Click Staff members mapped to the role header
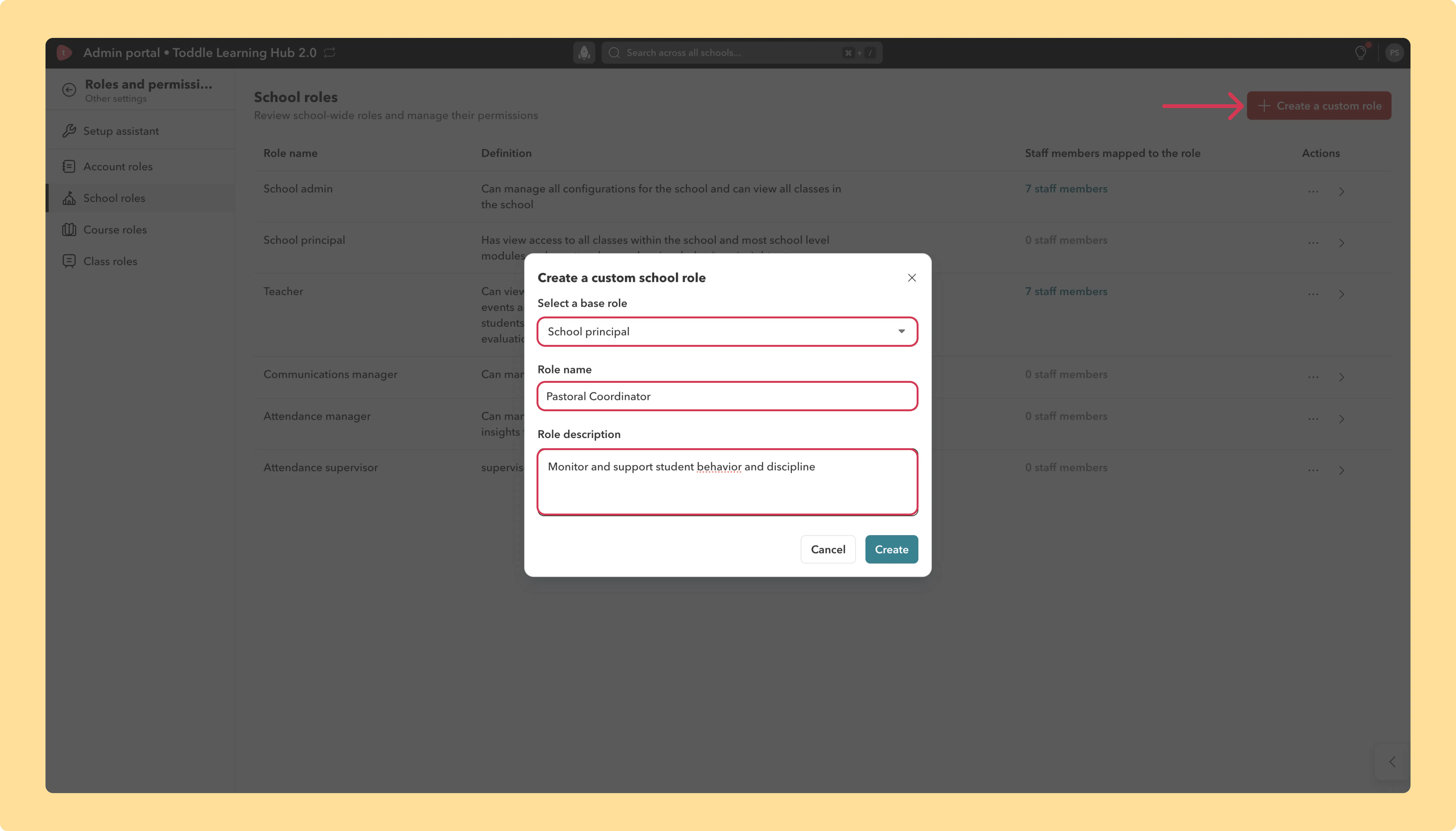This screenshot has width=1456, height=831. point(1112,153)
